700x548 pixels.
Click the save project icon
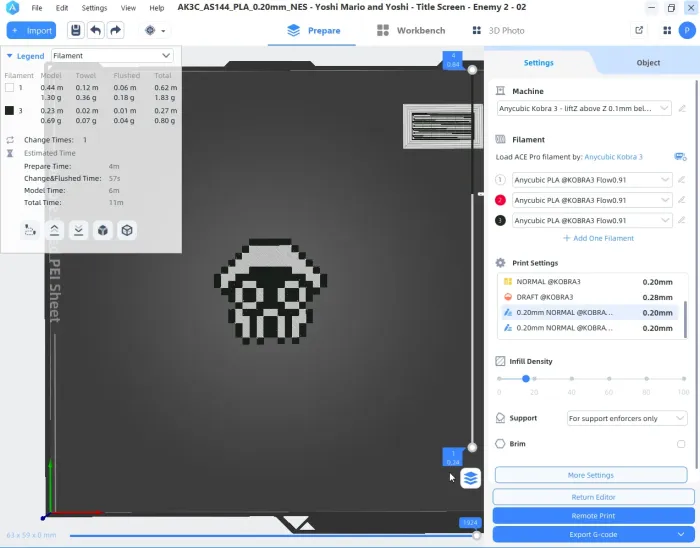76,30
